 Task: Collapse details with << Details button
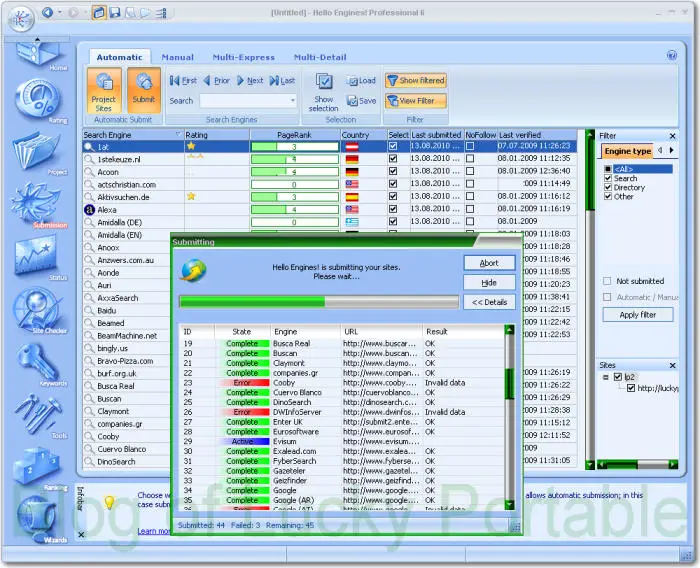(x=489, y=302)
